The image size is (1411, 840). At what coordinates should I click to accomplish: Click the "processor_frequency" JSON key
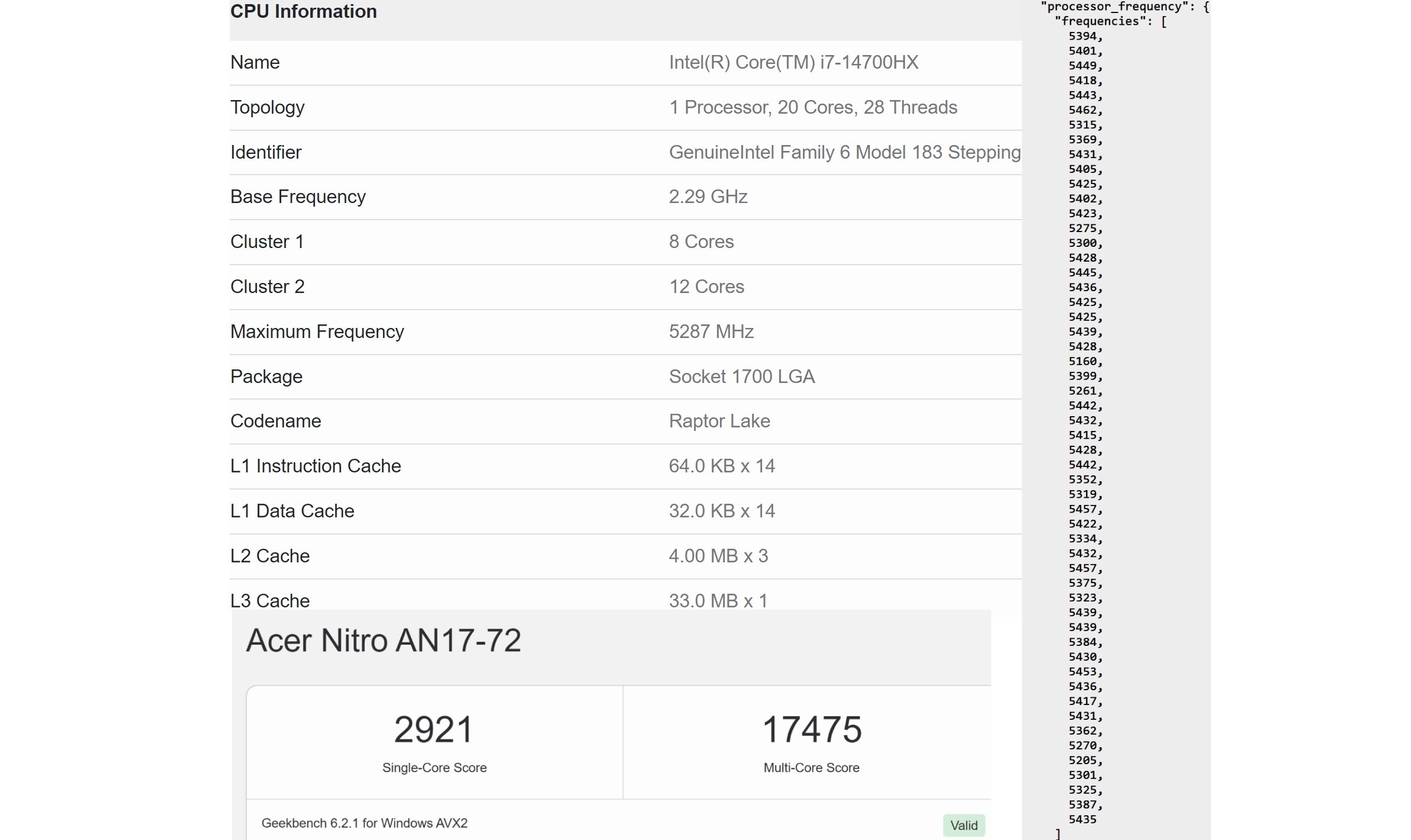point(1114,7)
